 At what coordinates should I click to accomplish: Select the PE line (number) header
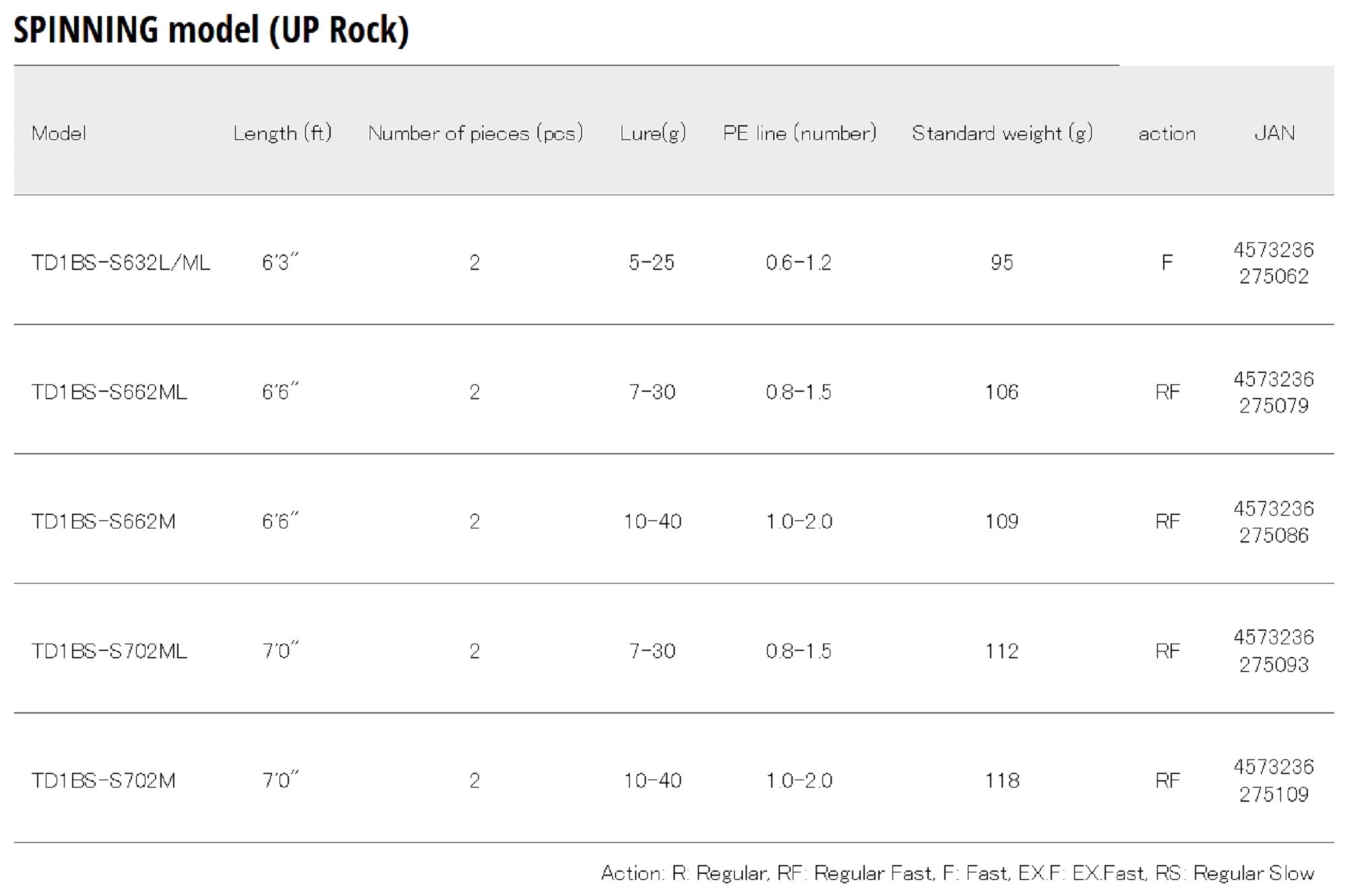(799, 133)
